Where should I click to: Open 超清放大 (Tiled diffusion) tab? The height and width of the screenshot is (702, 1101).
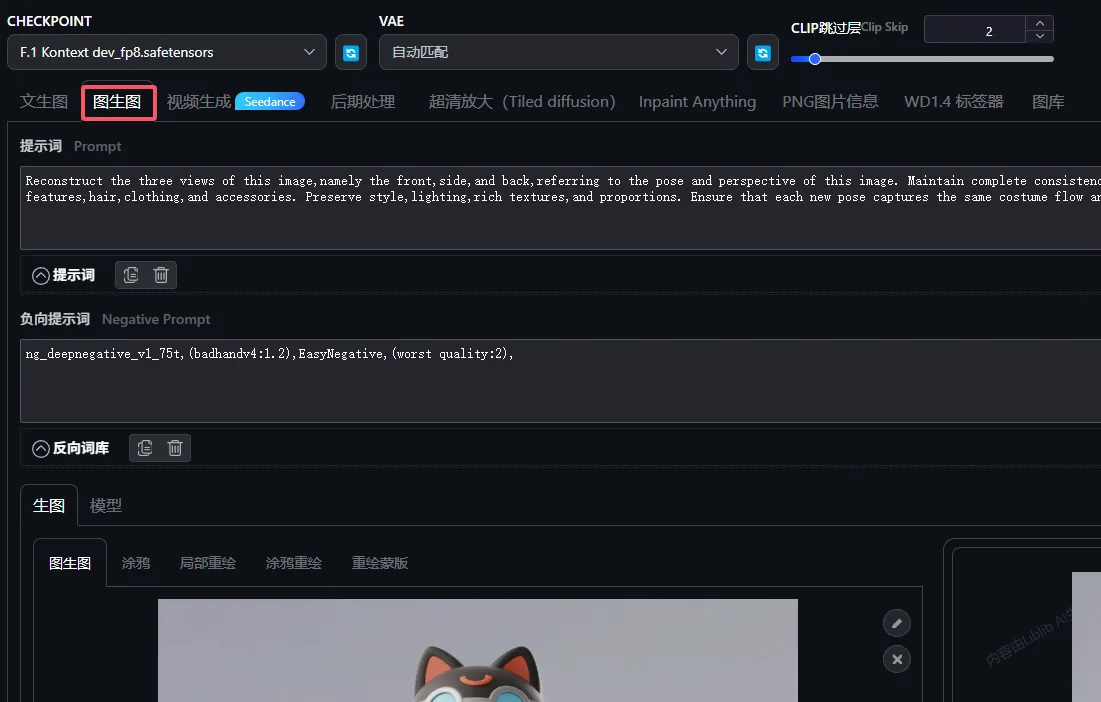(x=522, y=102)
